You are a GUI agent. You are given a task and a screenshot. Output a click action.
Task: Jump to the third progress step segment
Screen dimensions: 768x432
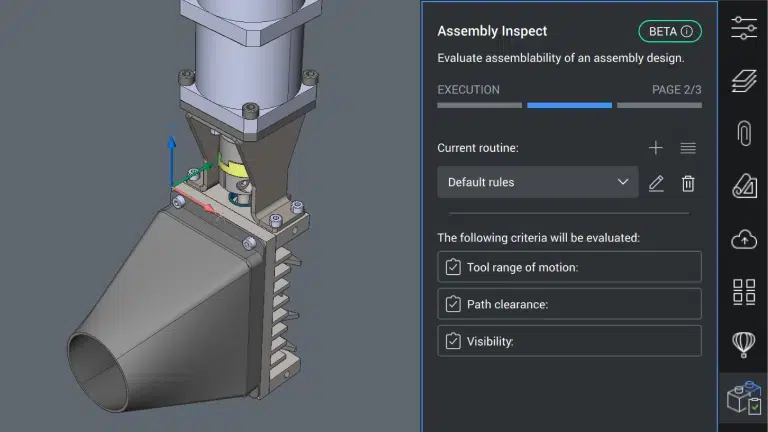click(659, 104)
